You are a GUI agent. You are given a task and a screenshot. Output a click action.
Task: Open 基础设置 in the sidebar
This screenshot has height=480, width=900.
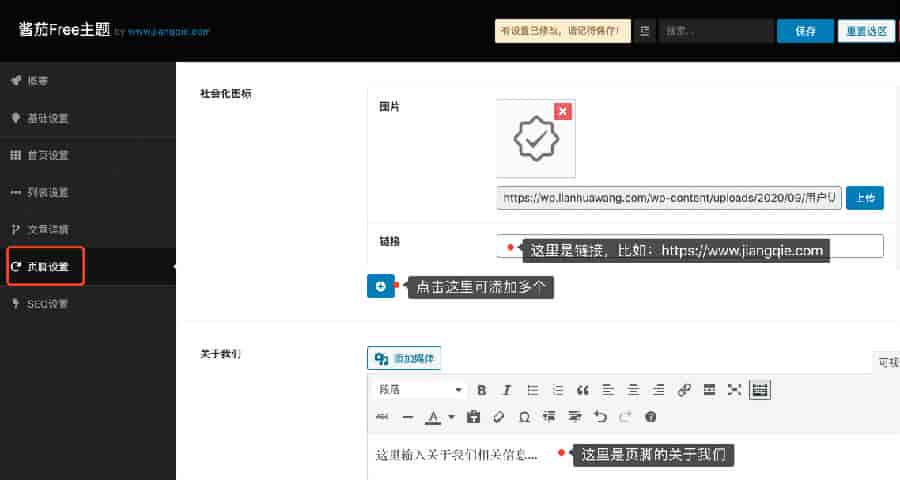point(48,118)
